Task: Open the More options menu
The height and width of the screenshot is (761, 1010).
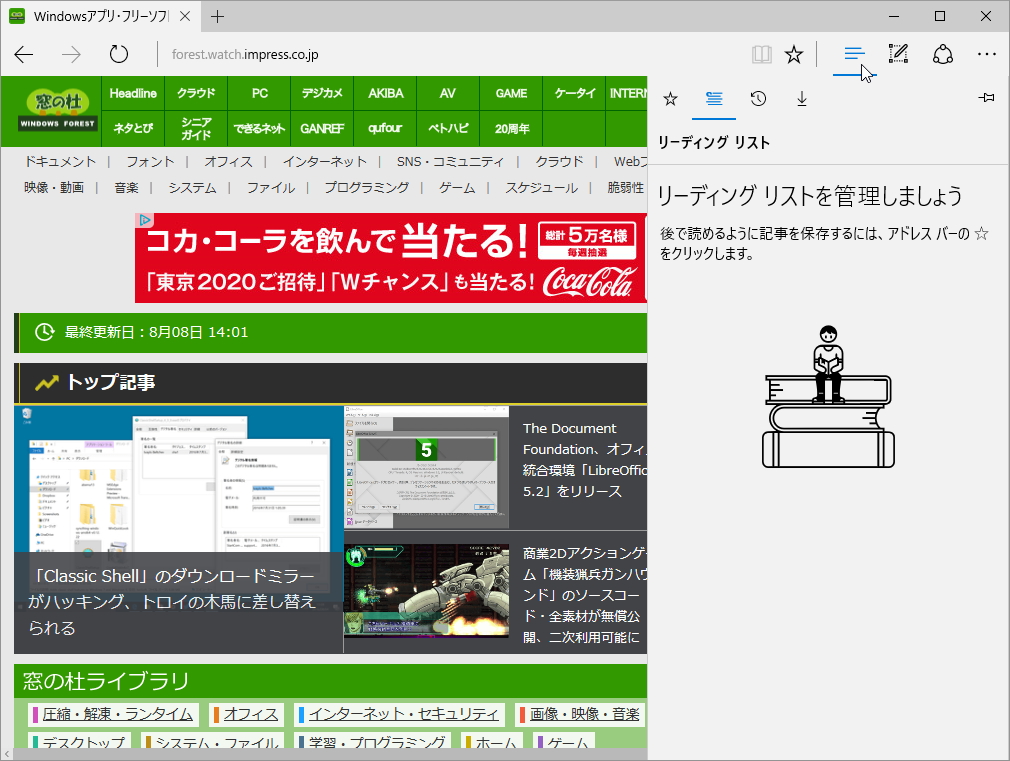Action: 987,54
